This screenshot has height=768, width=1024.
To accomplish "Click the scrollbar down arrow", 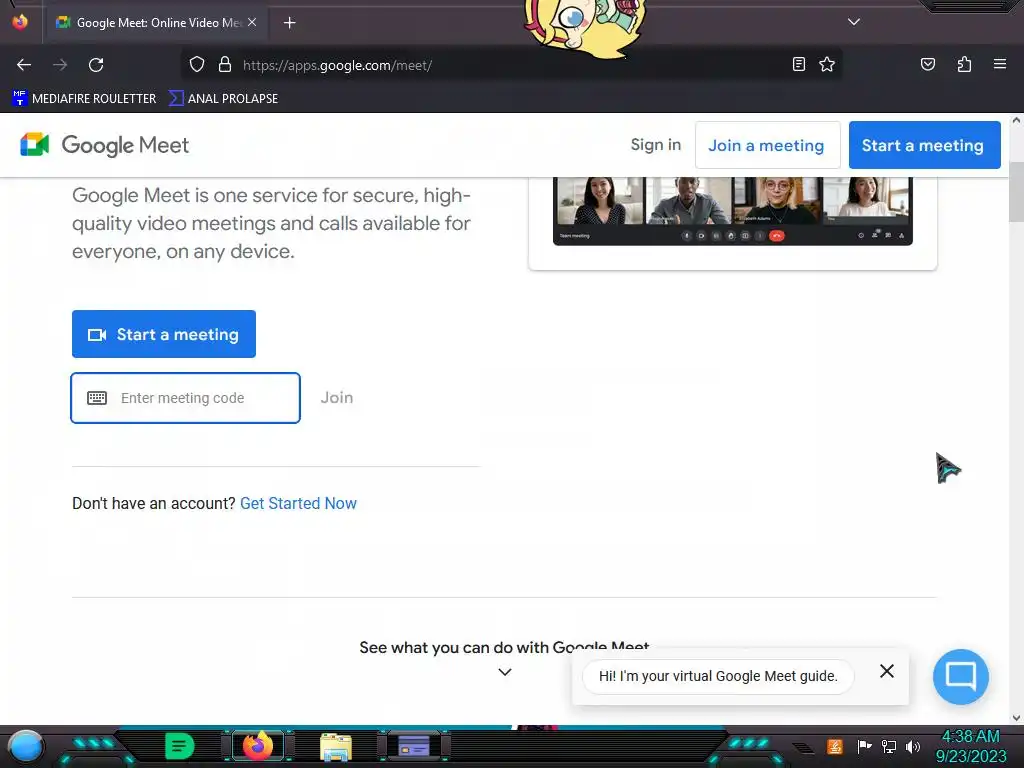I will [1016, 718].
